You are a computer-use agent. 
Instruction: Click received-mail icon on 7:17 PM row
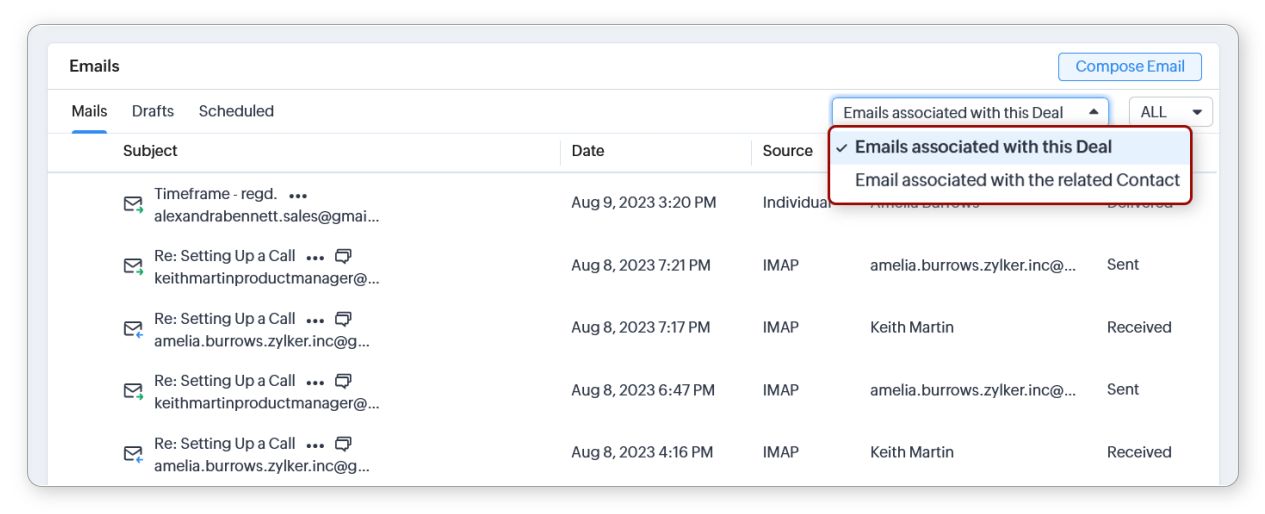coord(133,328)
